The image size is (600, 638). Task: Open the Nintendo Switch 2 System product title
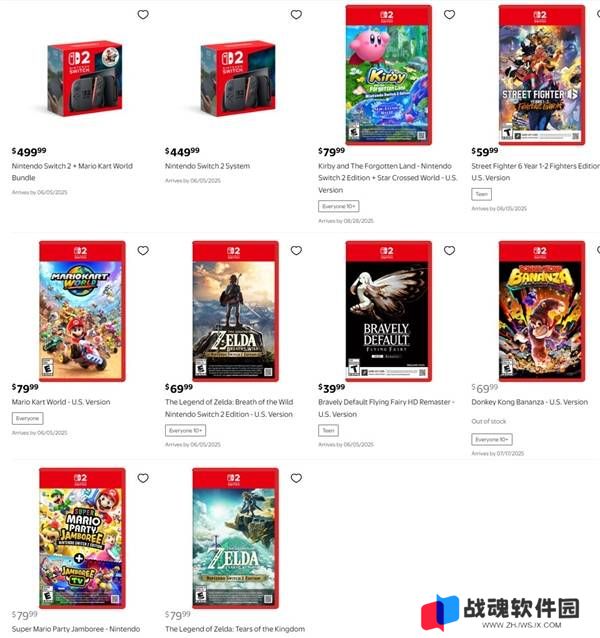[x=207, y=166]
